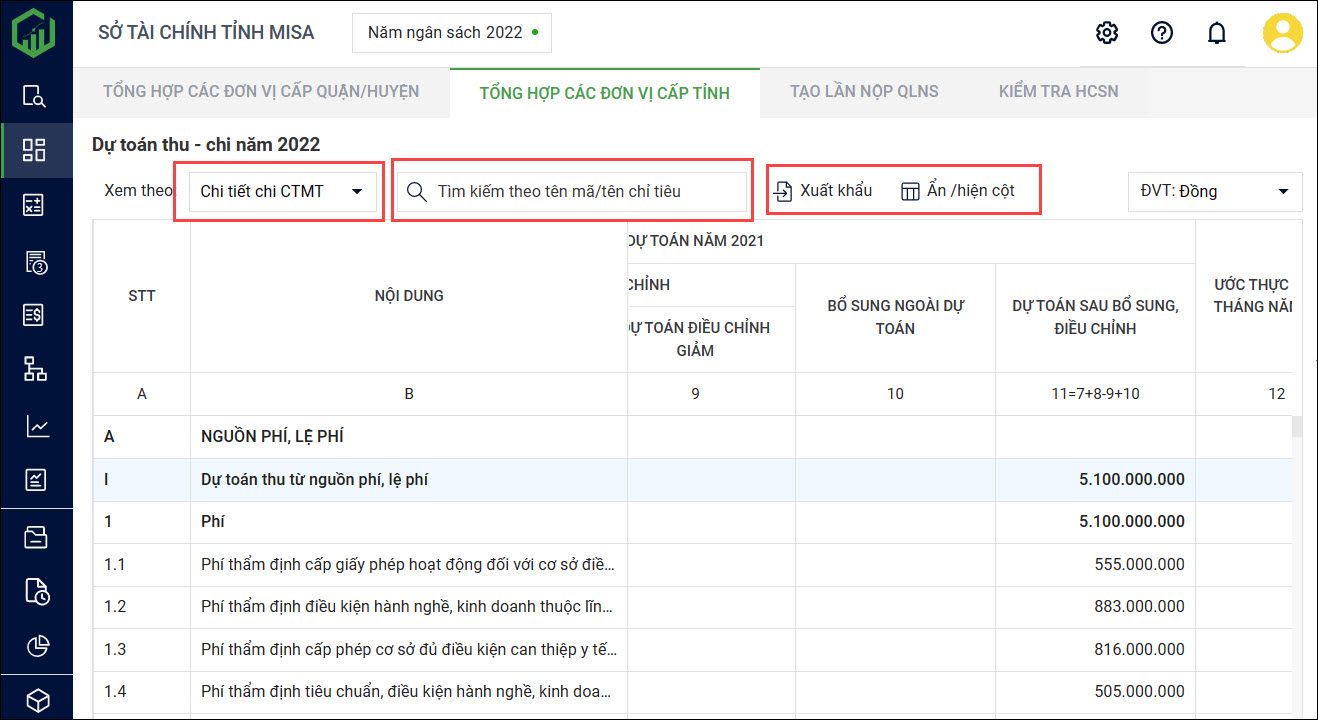Click the 'Xuất khẩu' export button

click(x=824, y=191)
